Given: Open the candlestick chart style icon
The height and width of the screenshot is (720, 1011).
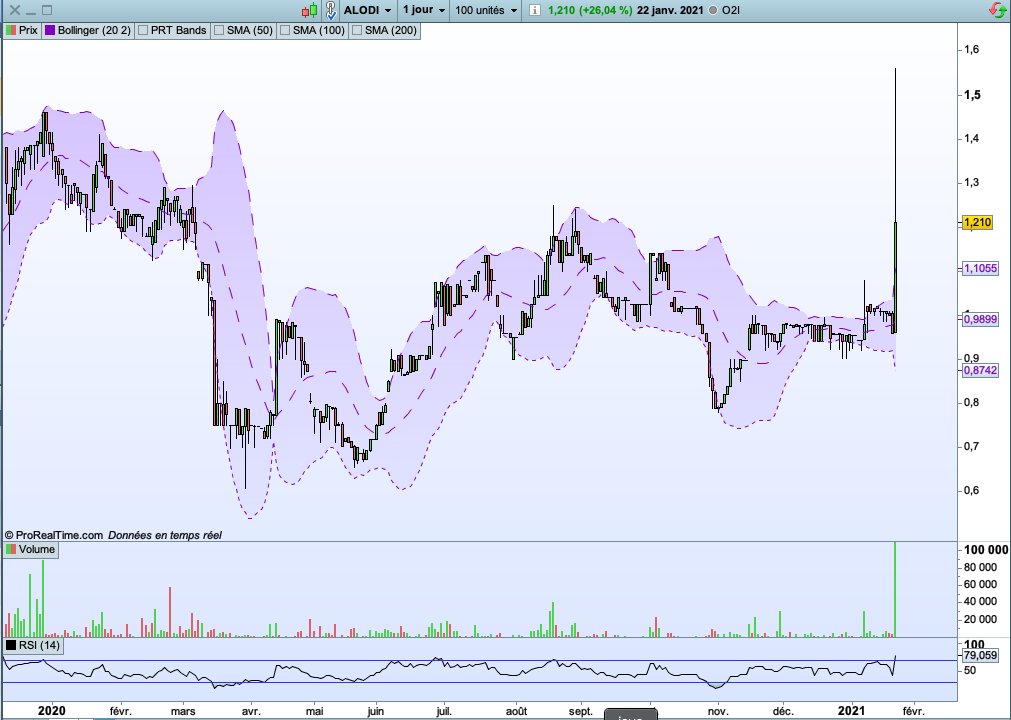Looking at the screenshot, I should (x=310, y=10).
